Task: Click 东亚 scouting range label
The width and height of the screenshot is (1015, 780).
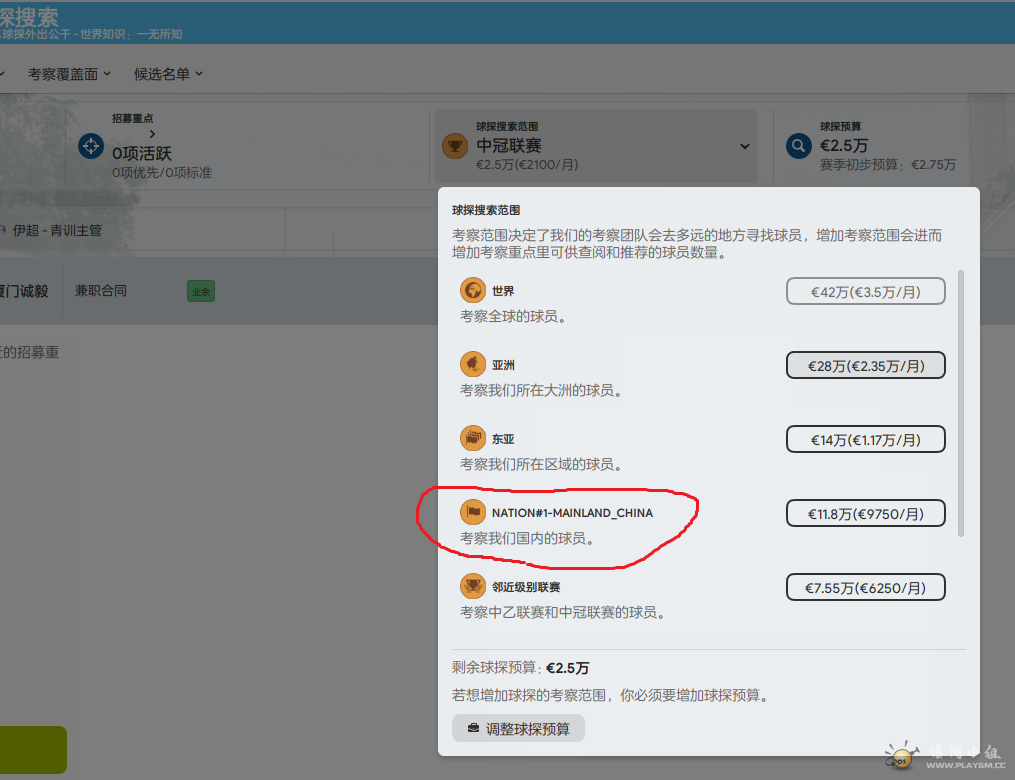Action: point(503,439)
